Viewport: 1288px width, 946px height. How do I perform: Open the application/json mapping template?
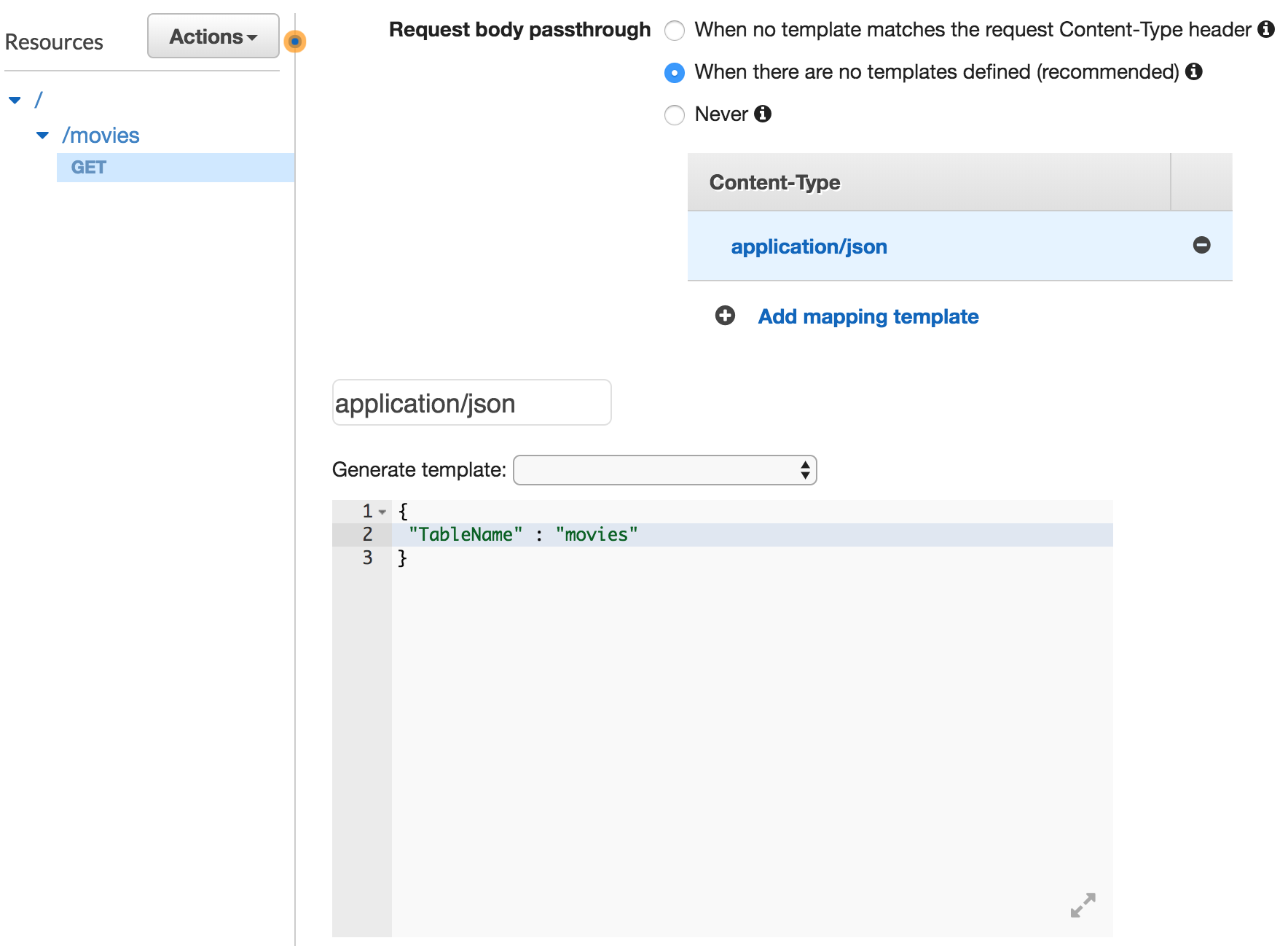coord(809,246)
